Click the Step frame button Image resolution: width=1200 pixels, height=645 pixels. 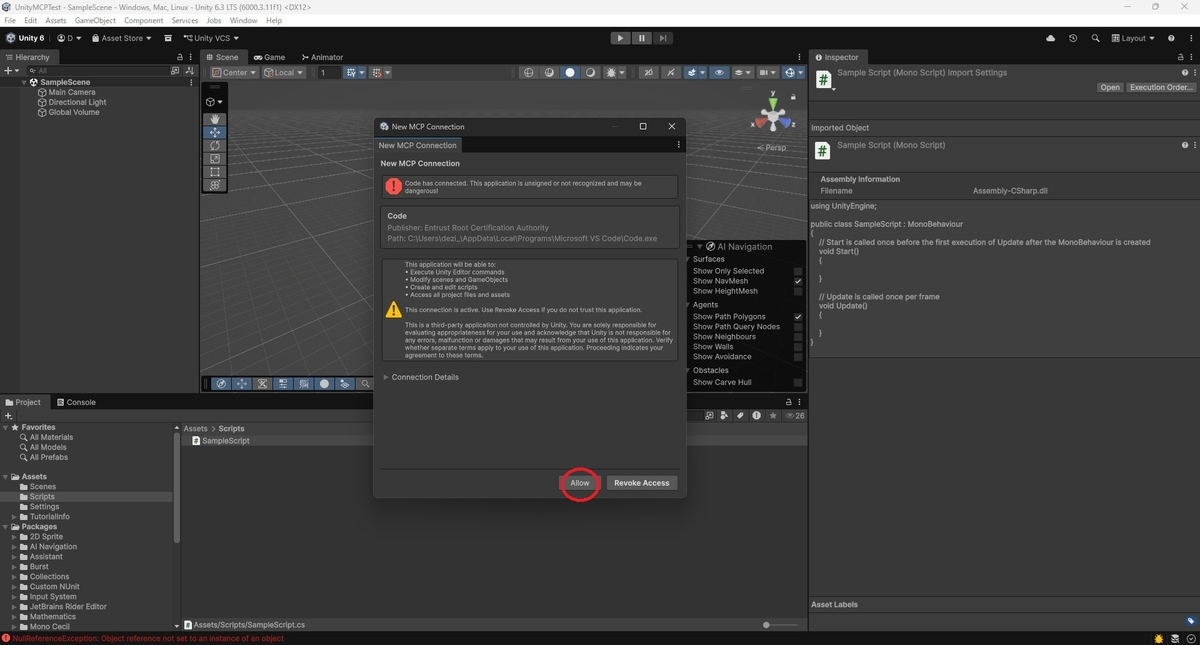pos(662,38)
